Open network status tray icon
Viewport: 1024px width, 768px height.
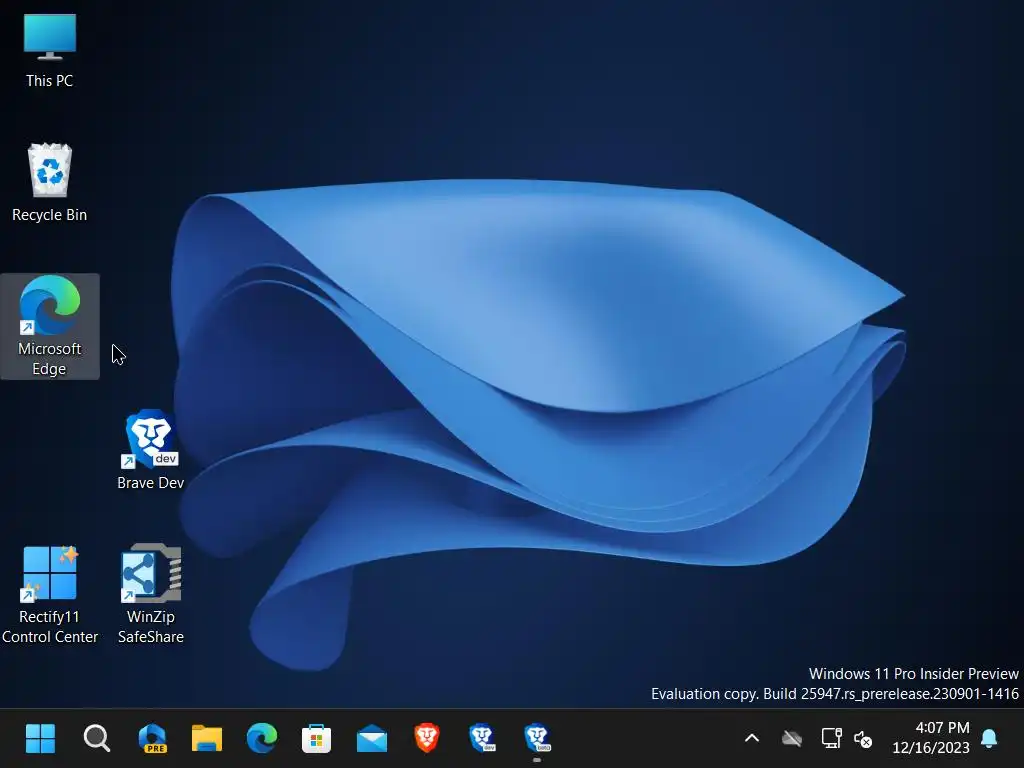coord(831,739)
